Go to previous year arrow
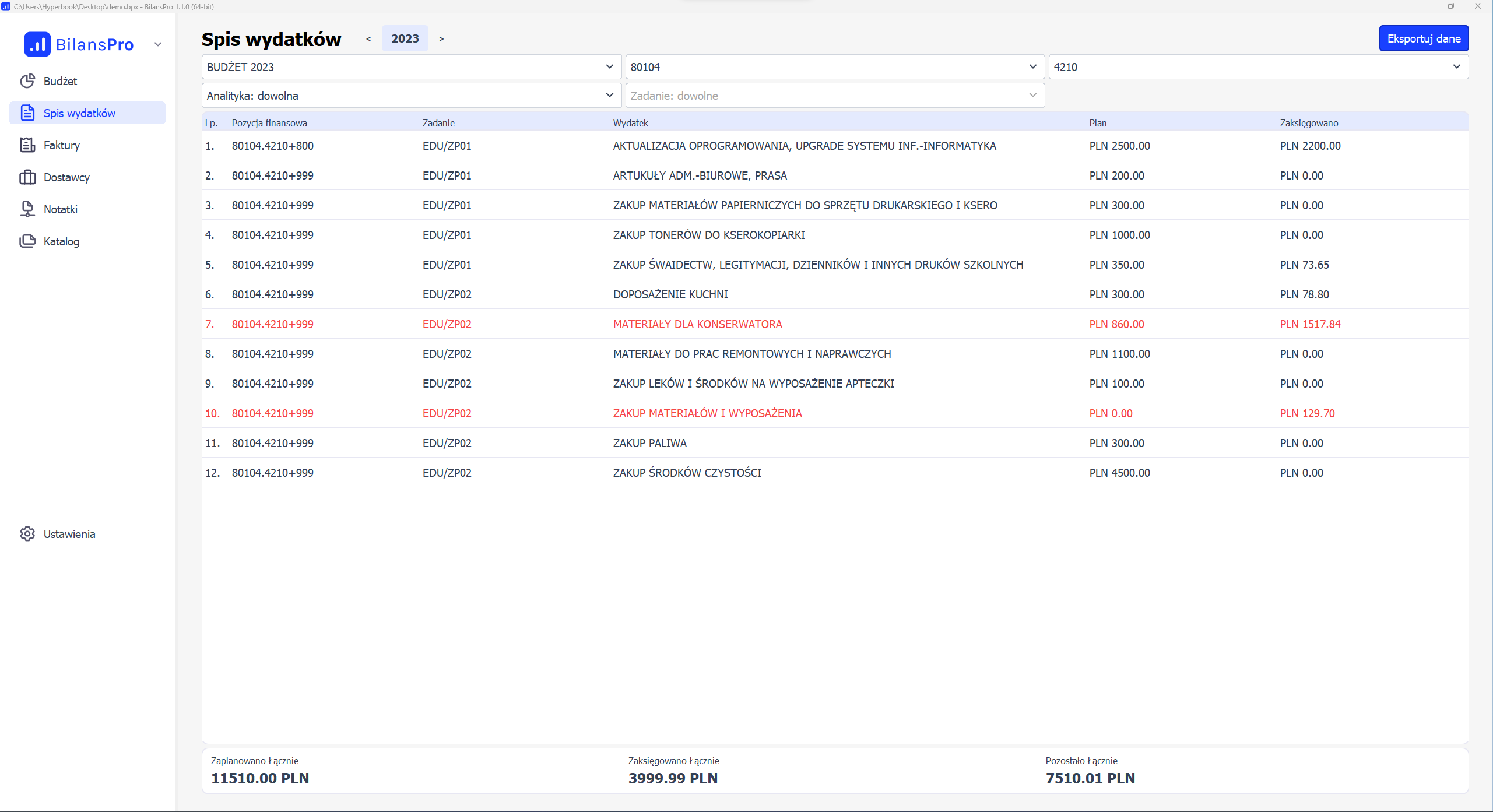The height and width of the screenshot is (812, 1493). pos(368,38)
